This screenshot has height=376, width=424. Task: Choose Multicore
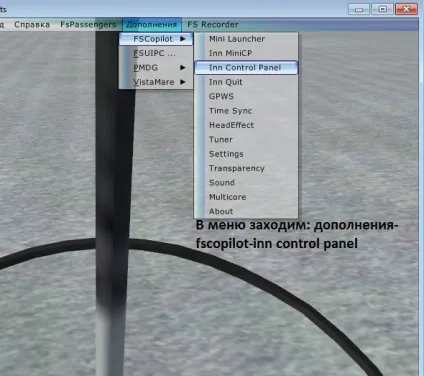246,197
